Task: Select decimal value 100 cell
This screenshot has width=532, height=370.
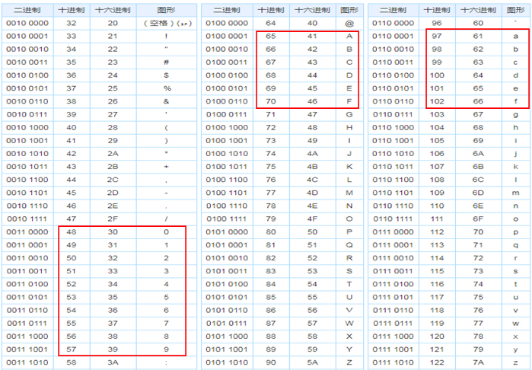Action: click(437, 75)
